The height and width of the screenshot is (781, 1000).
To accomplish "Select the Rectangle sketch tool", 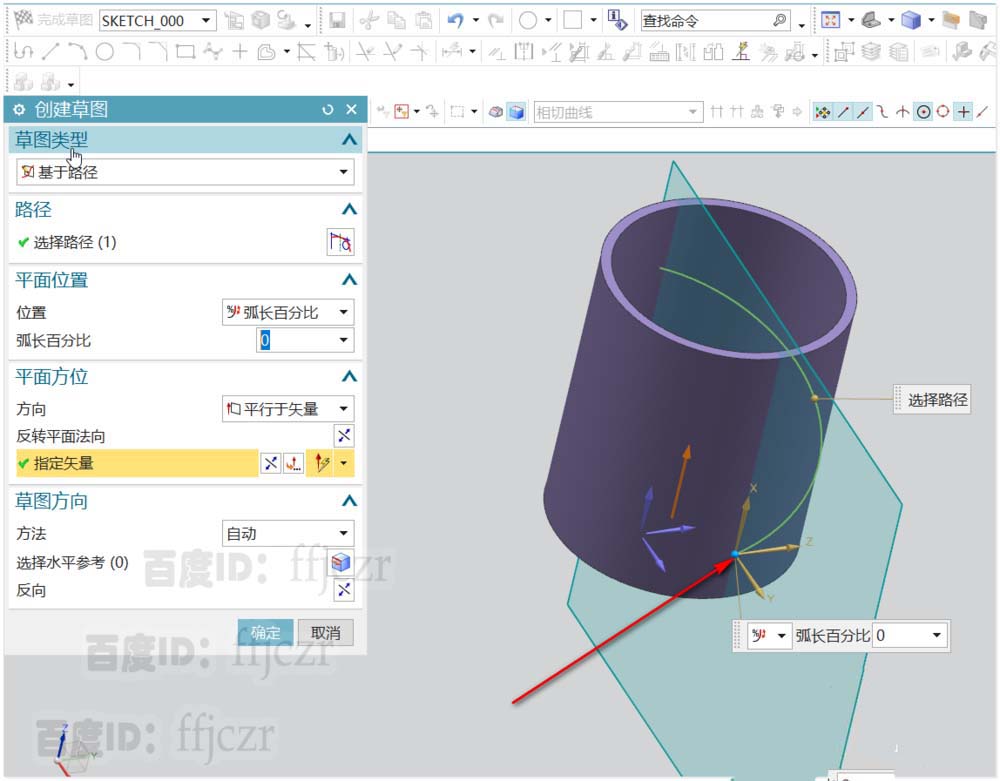I will (x=186, y=52).
